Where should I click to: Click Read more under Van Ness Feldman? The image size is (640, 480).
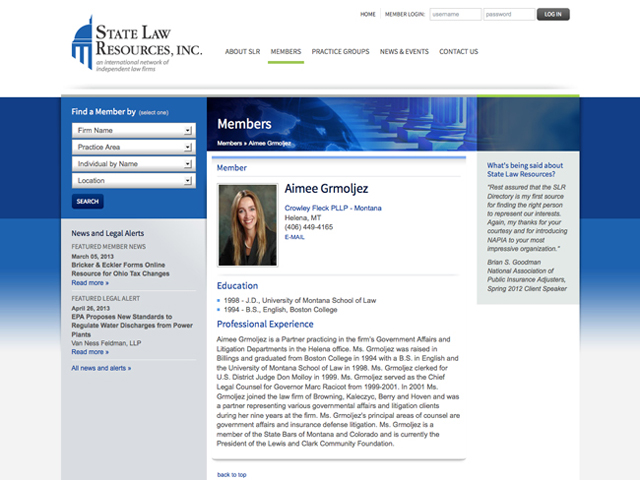tap(90, 352)
